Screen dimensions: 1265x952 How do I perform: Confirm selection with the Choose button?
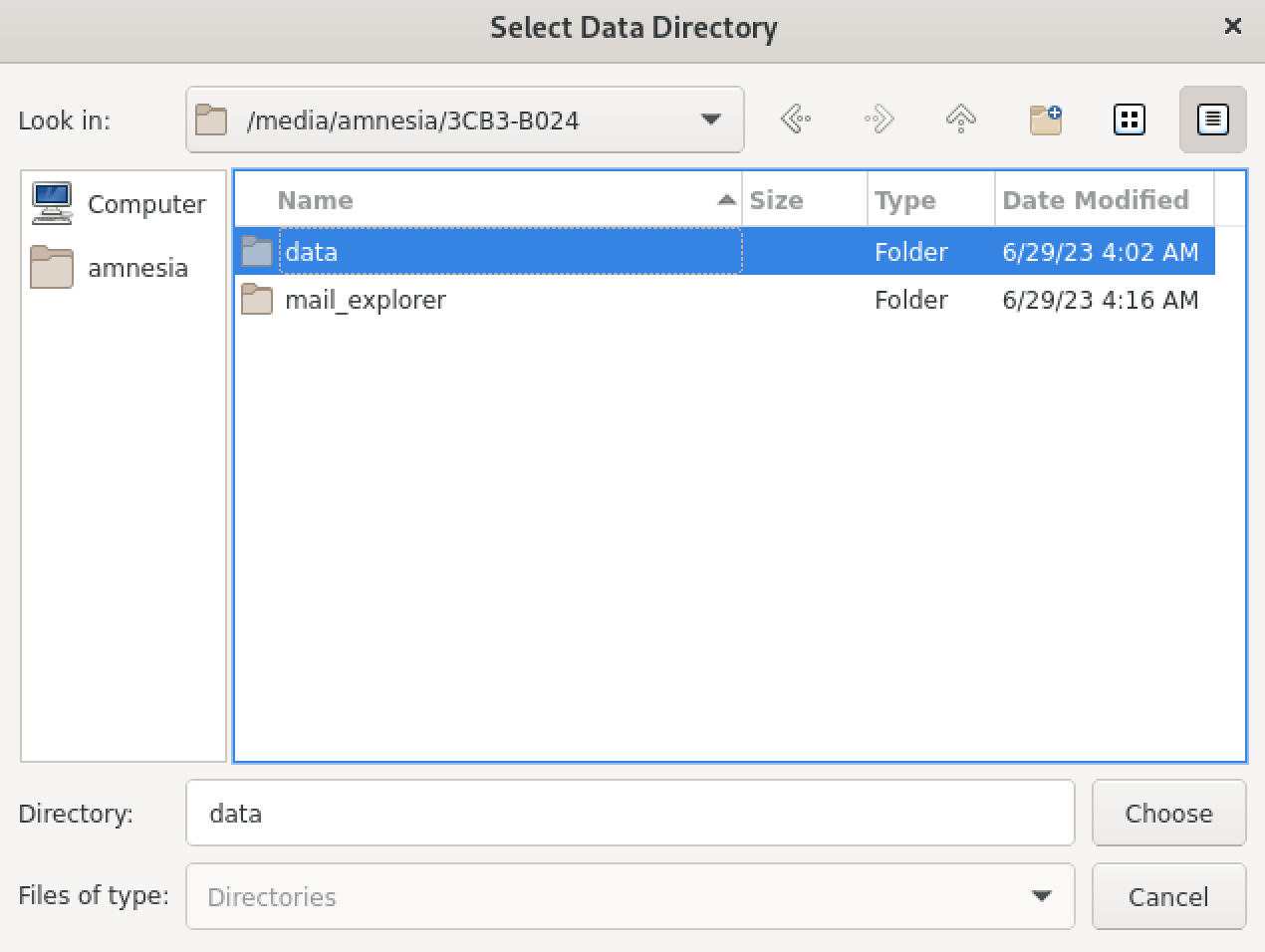tap(1168, 814)
